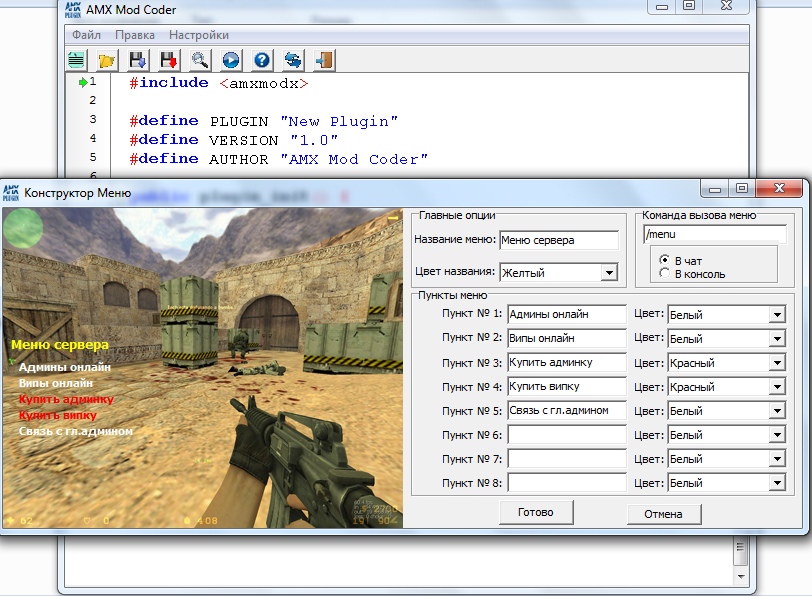Viewport: 812px width, 596px height.
Task: Click the /menu command input field
Action: (x=715, y=234)
